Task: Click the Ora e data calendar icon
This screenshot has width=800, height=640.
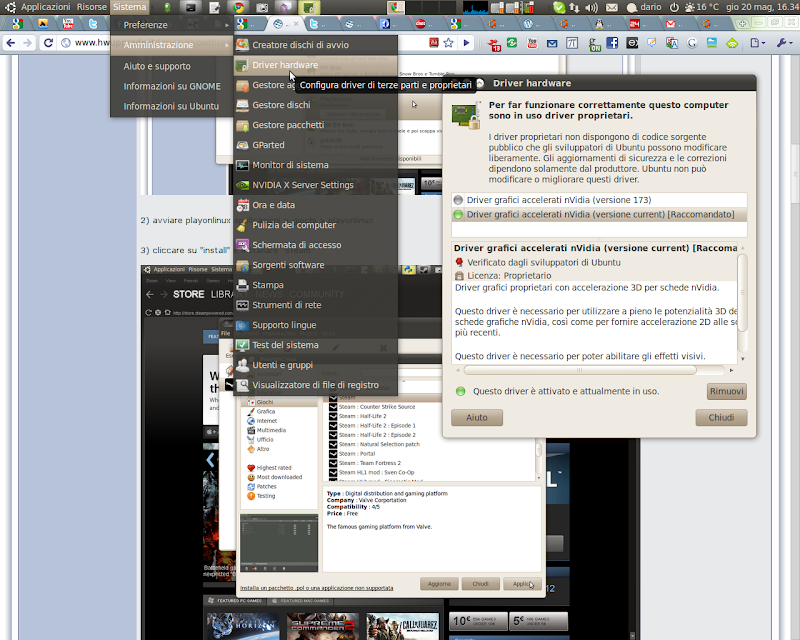Action: coord(243,205)
